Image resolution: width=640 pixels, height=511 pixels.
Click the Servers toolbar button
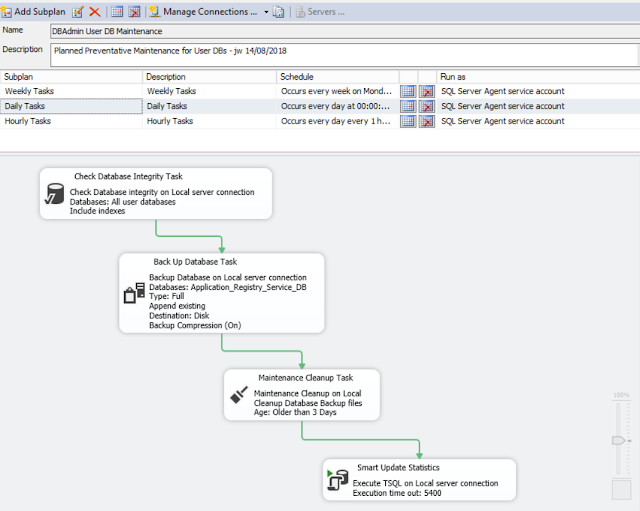320,12
